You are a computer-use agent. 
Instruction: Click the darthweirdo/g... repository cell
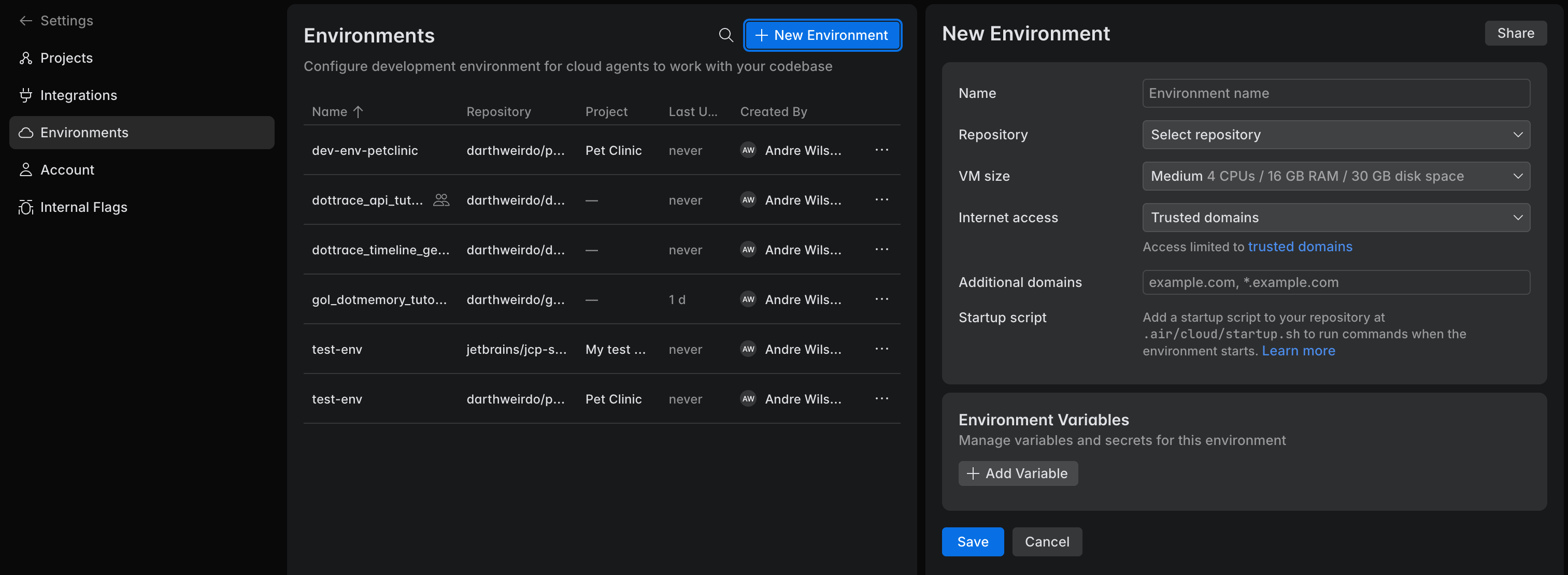[516, 299]
